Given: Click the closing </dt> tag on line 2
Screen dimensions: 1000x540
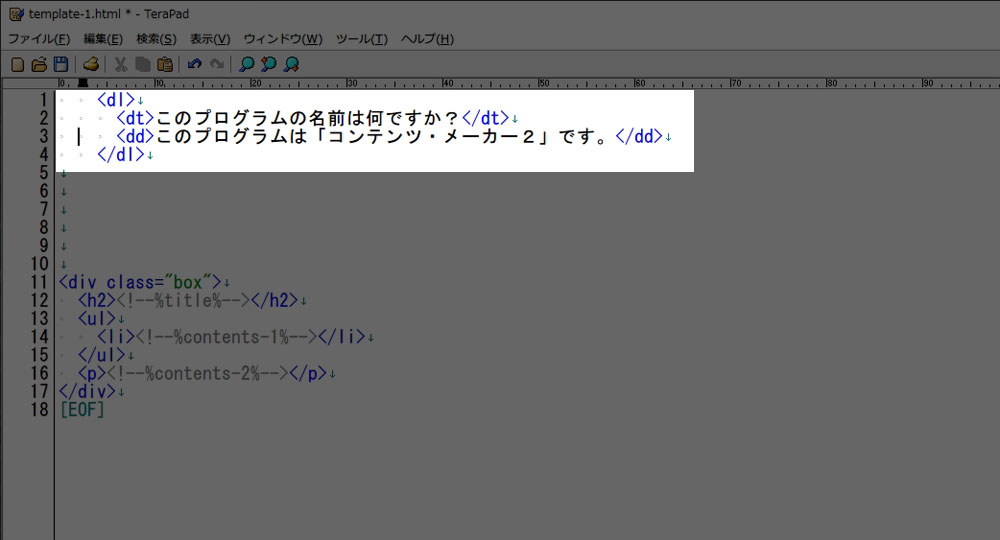Looking at the screenshot, I should [x=485, y=118].
